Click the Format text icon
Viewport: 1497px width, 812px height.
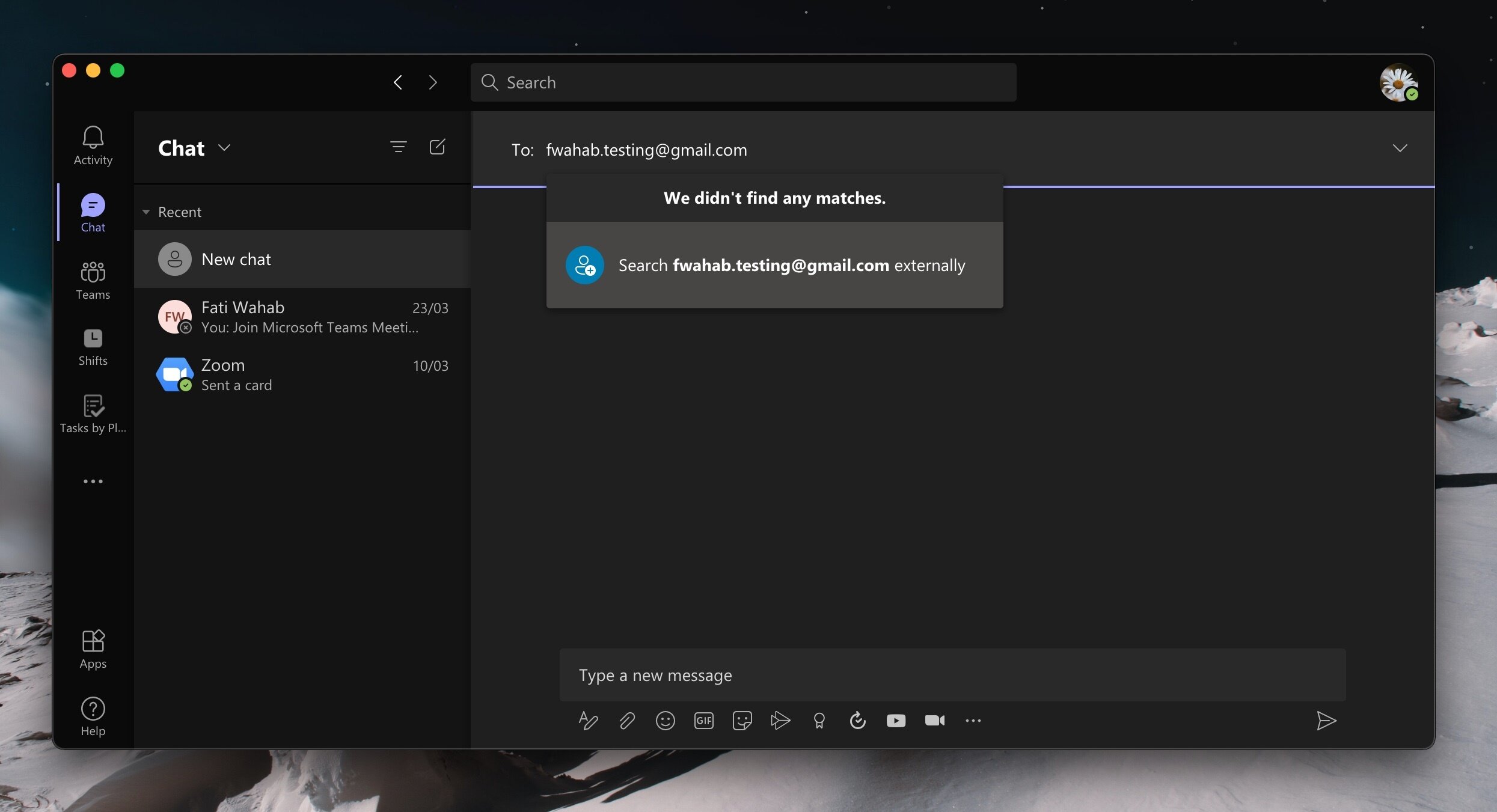588,720
